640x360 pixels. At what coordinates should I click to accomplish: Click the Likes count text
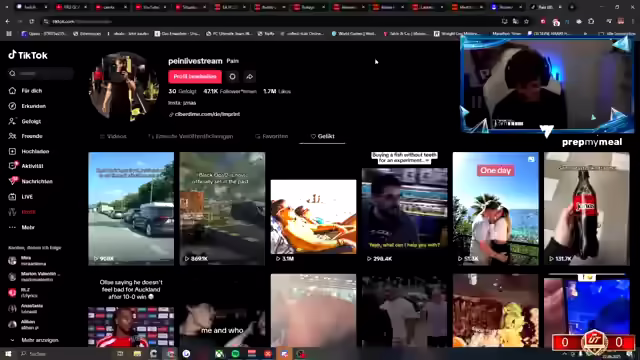tap(277, 91)
